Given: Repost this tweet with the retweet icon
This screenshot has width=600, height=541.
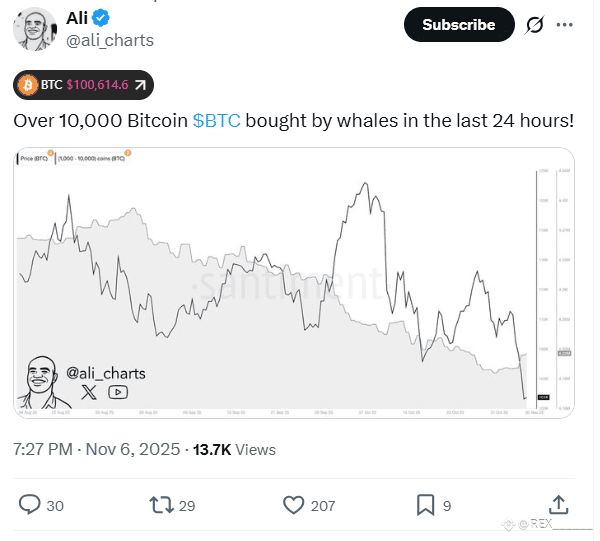Looking at the screenshot, I should [160, 505].
